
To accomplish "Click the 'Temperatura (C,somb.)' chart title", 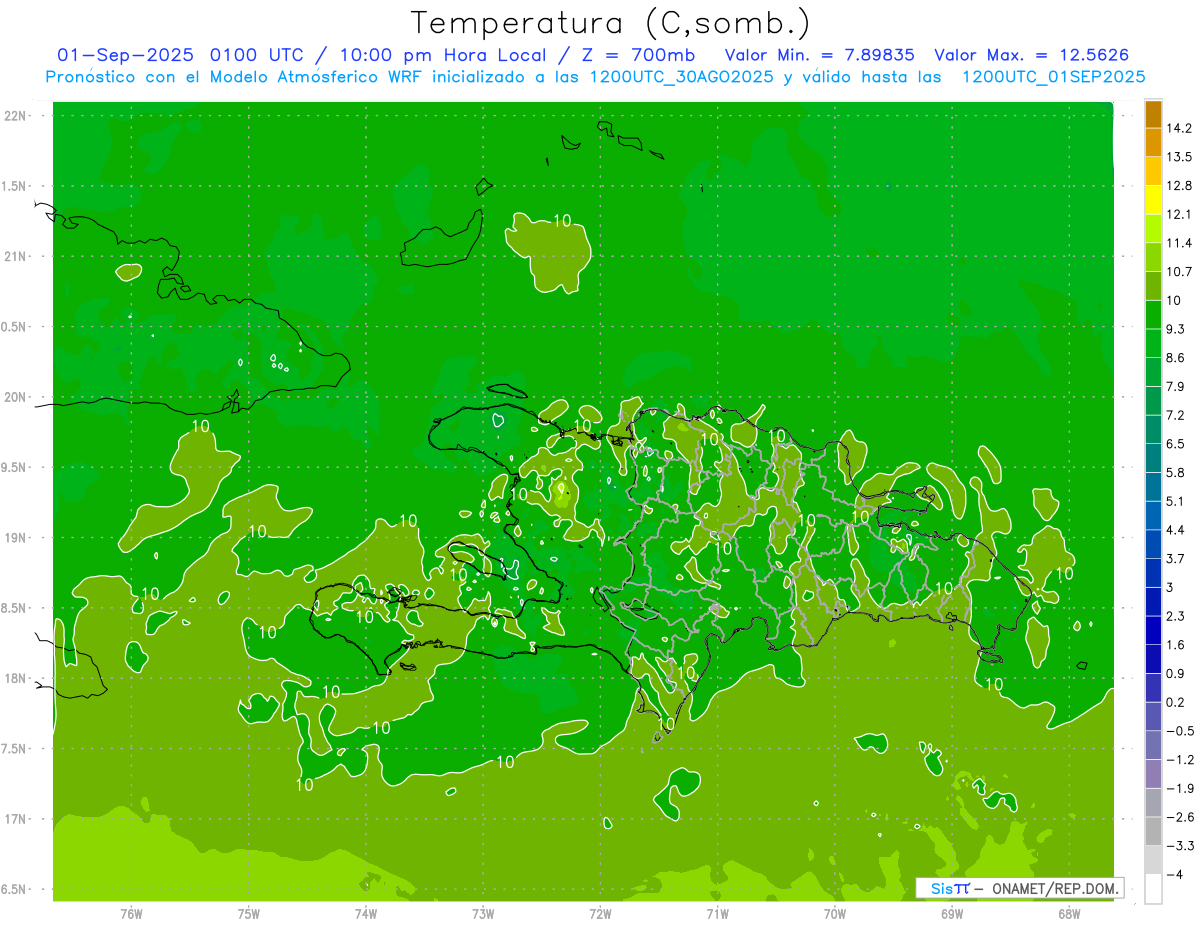I will coord(610,24).
